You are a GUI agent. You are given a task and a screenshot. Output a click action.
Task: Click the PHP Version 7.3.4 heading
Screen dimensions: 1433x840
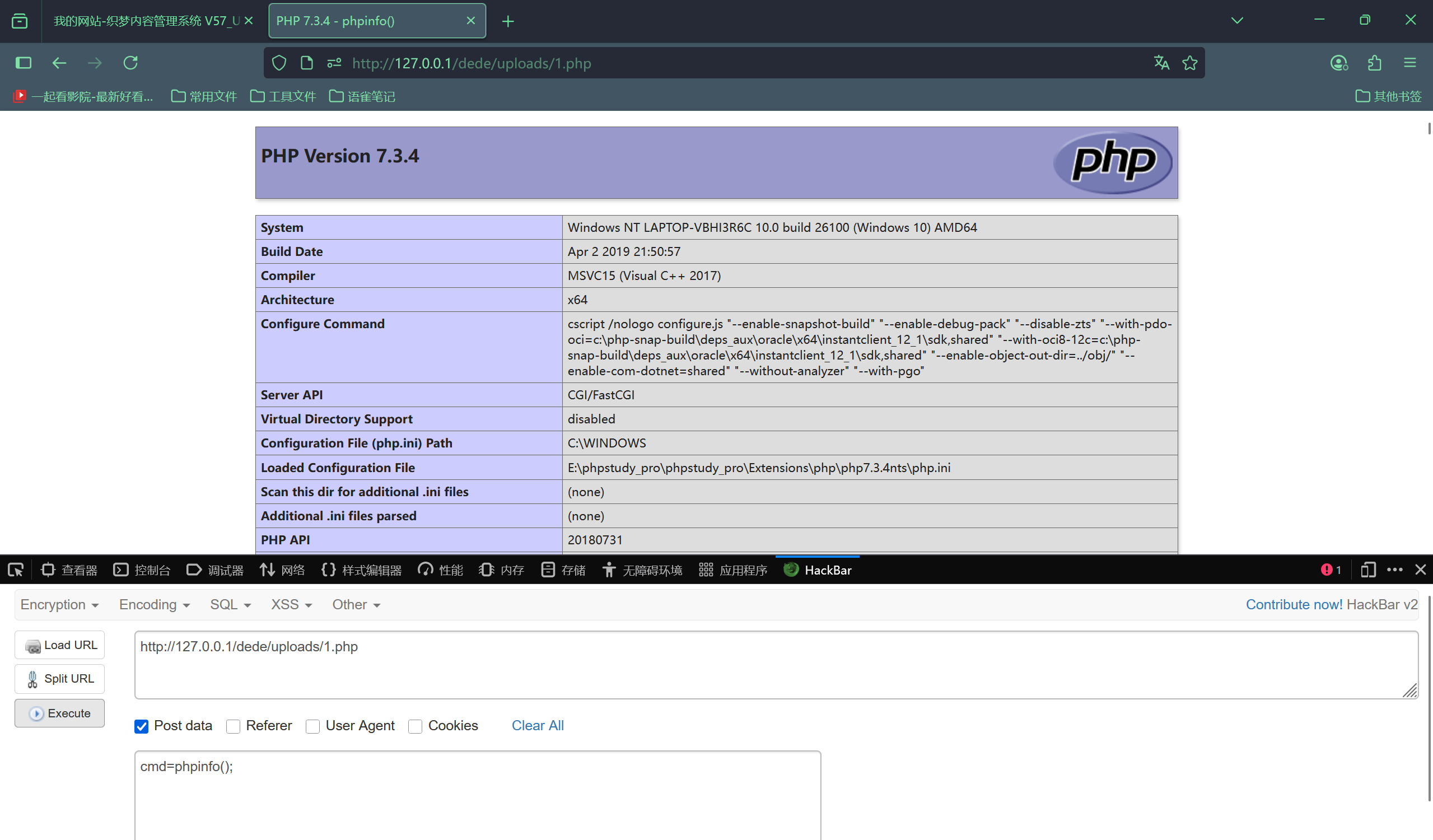340,156
